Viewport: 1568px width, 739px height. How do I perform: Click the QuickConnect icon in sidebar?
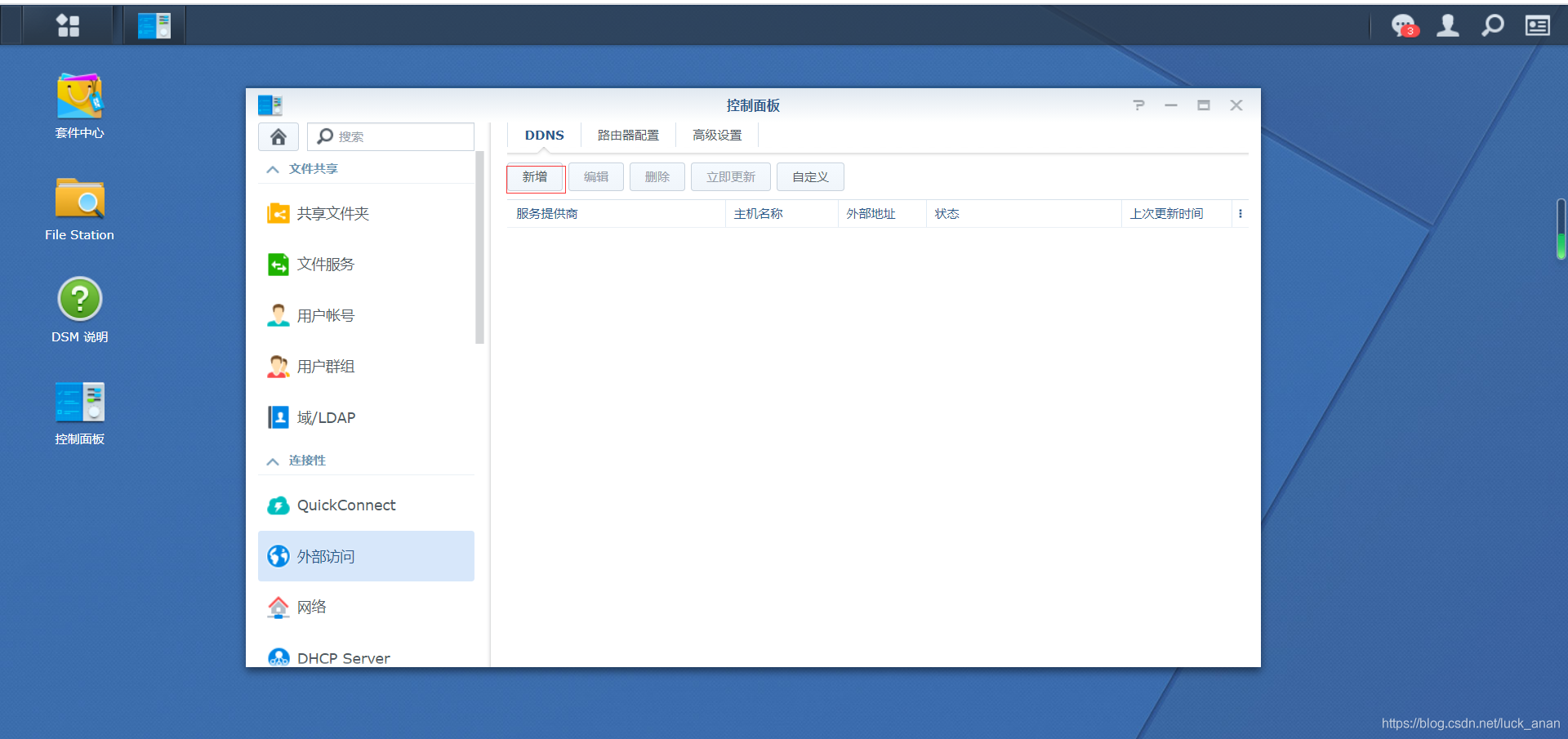[278, 505]
